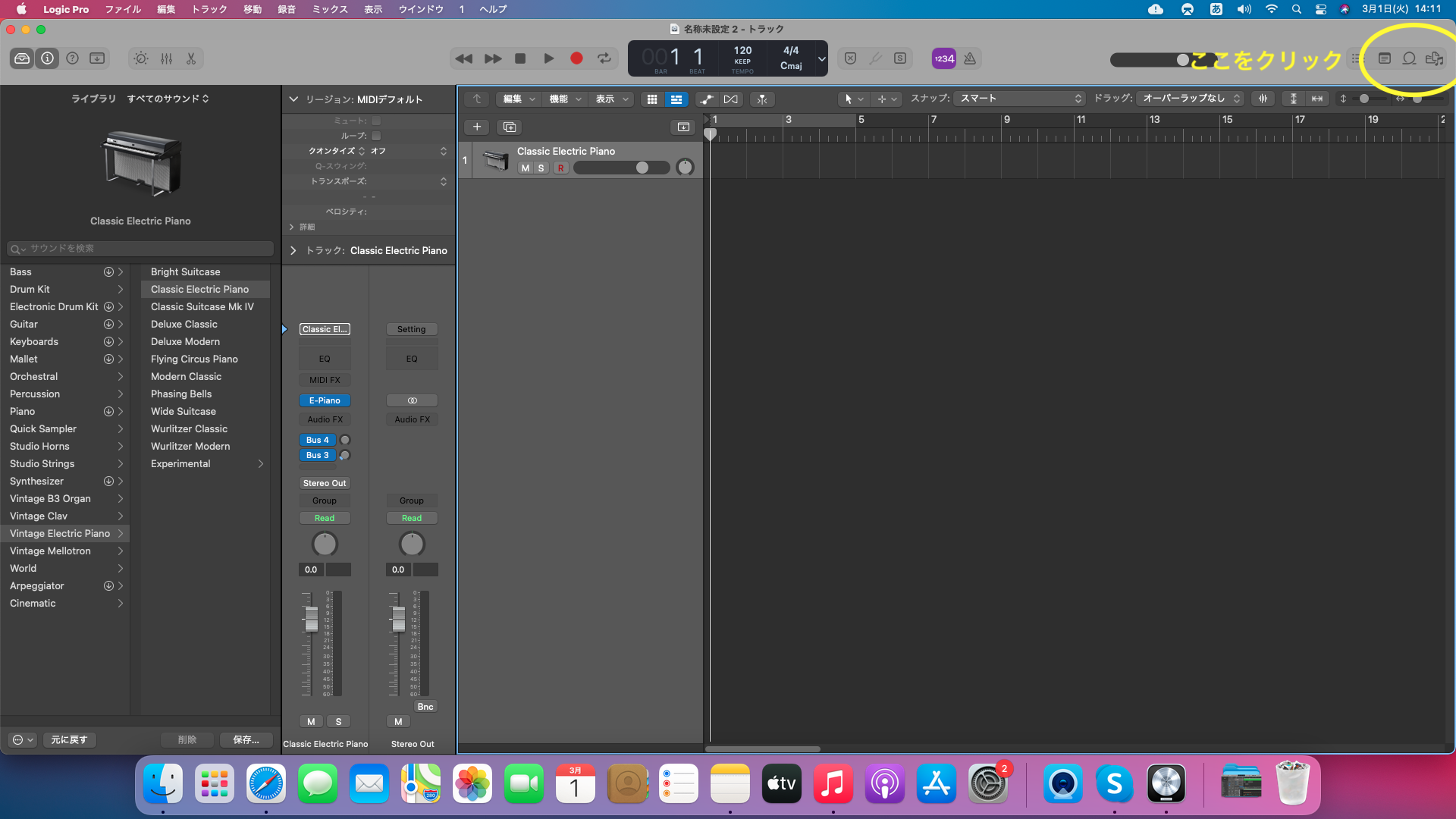Open トラック in the menu bar
1456x819 pixels.
pyautogui.click(x=209, y=9)
